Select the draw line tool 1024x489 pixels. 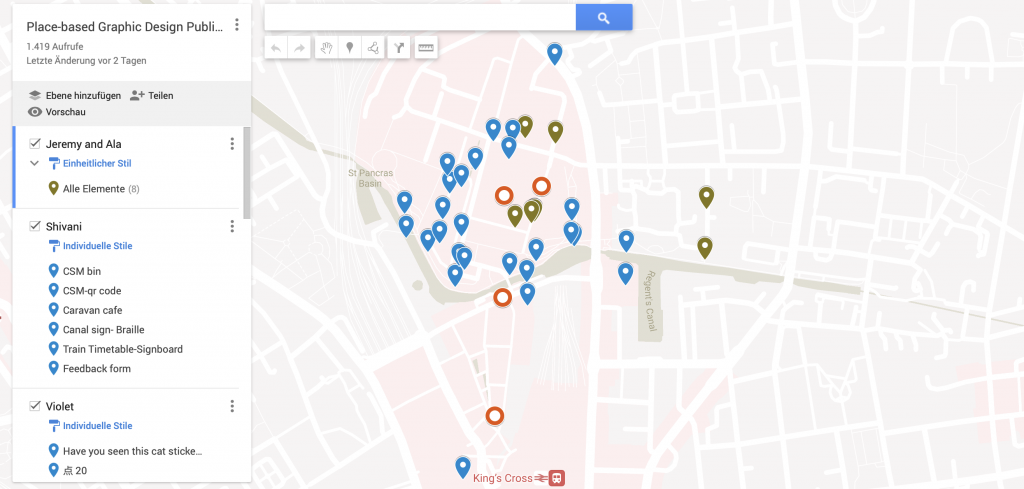pos(373,48)
